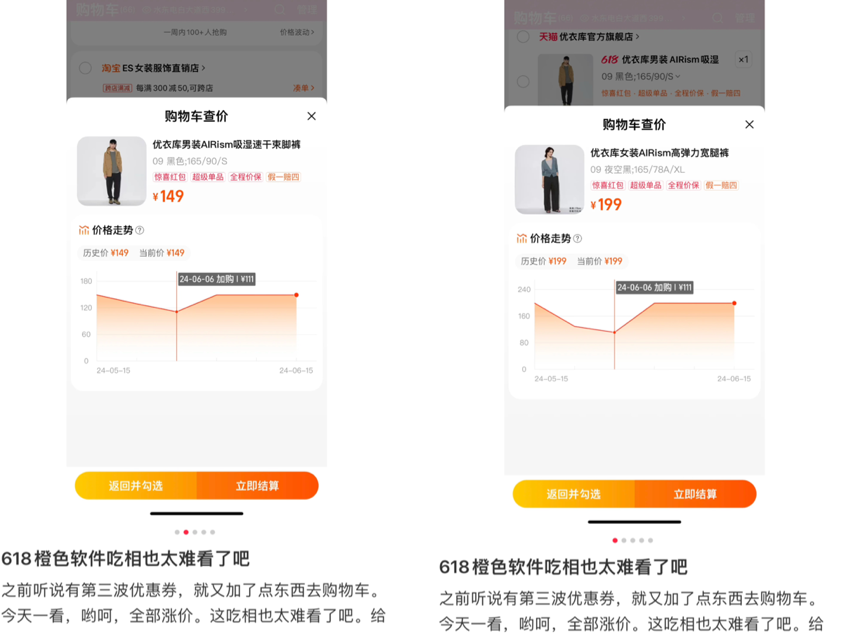The height and width of the screenshot is (634, 846).
Task: Click the help icon beside right 价格走势
Action: click(x=578, y=238)
